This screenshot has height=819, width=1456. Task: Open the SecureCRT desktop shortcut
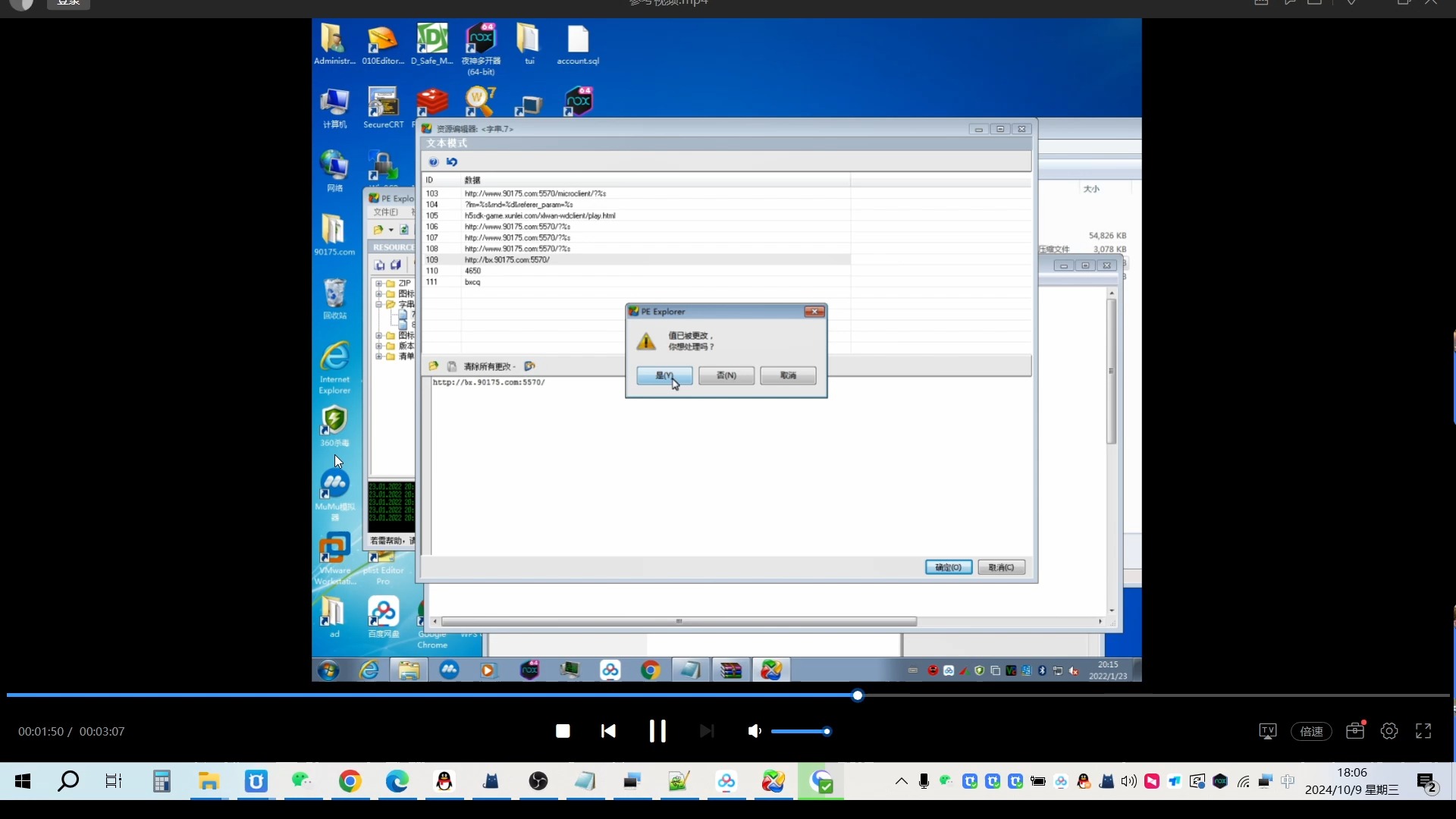[x=383, y=107]
